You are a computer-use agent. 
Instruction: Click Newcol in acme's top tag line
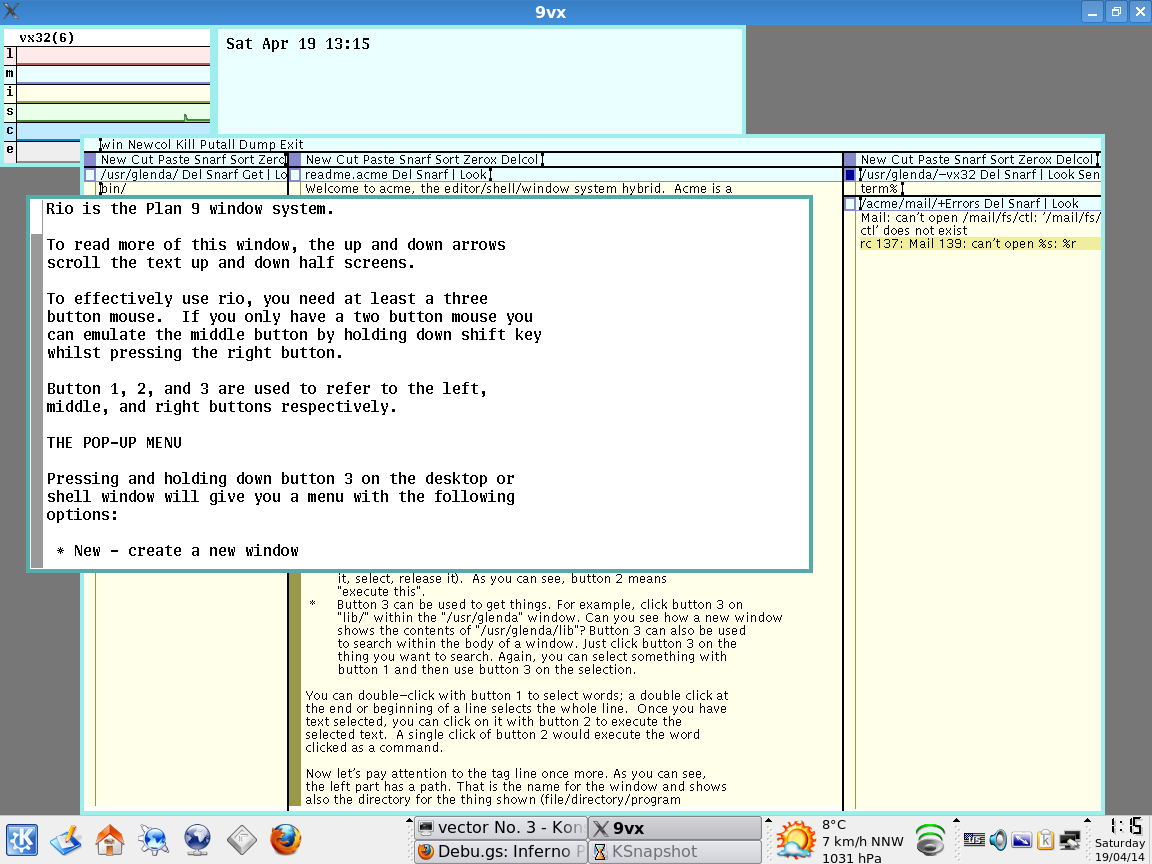click(x=149, y=145)
